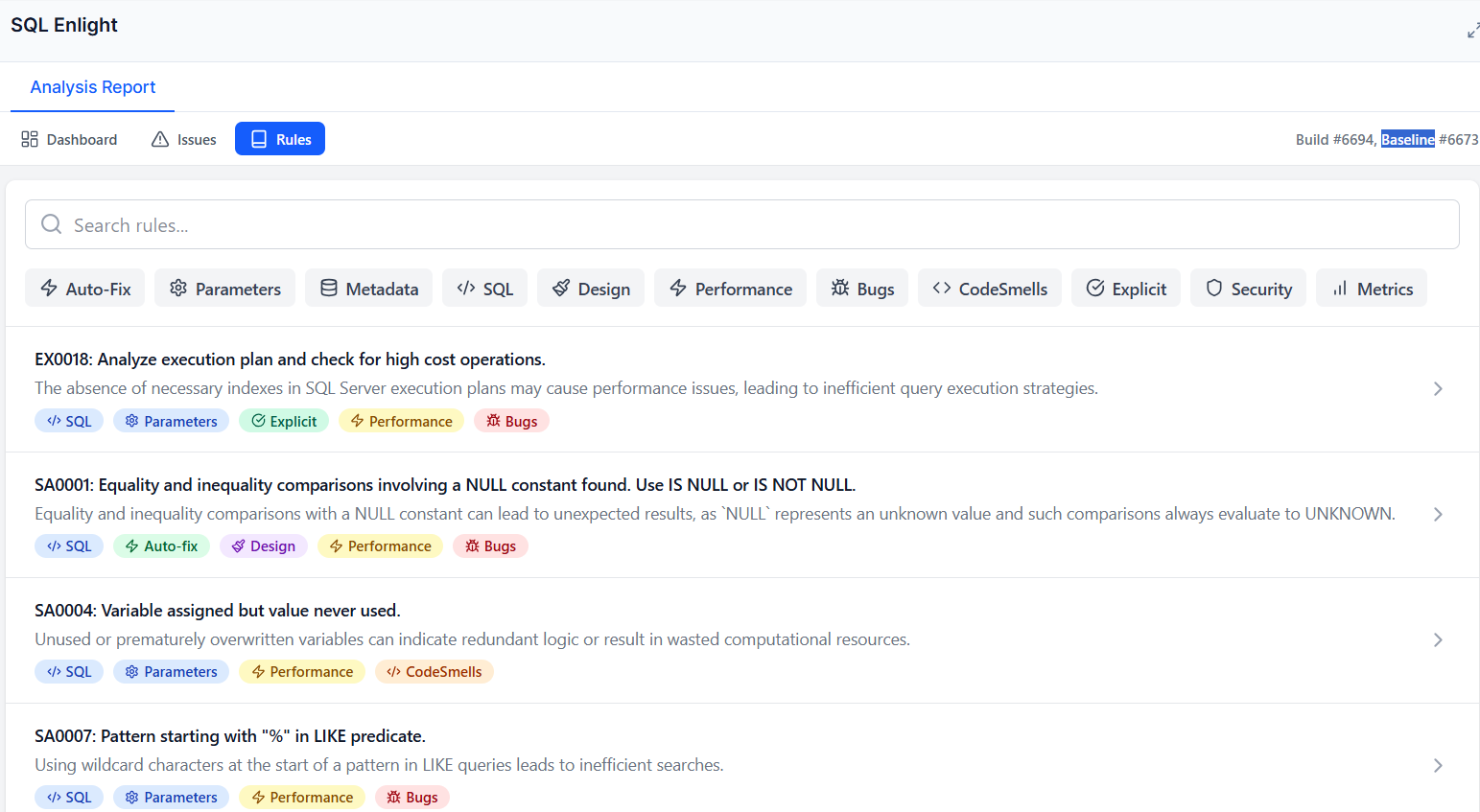Screen dimensions: 1480x812
Task: Toggle the Performance filter chip
Action: tap(731, 288)
